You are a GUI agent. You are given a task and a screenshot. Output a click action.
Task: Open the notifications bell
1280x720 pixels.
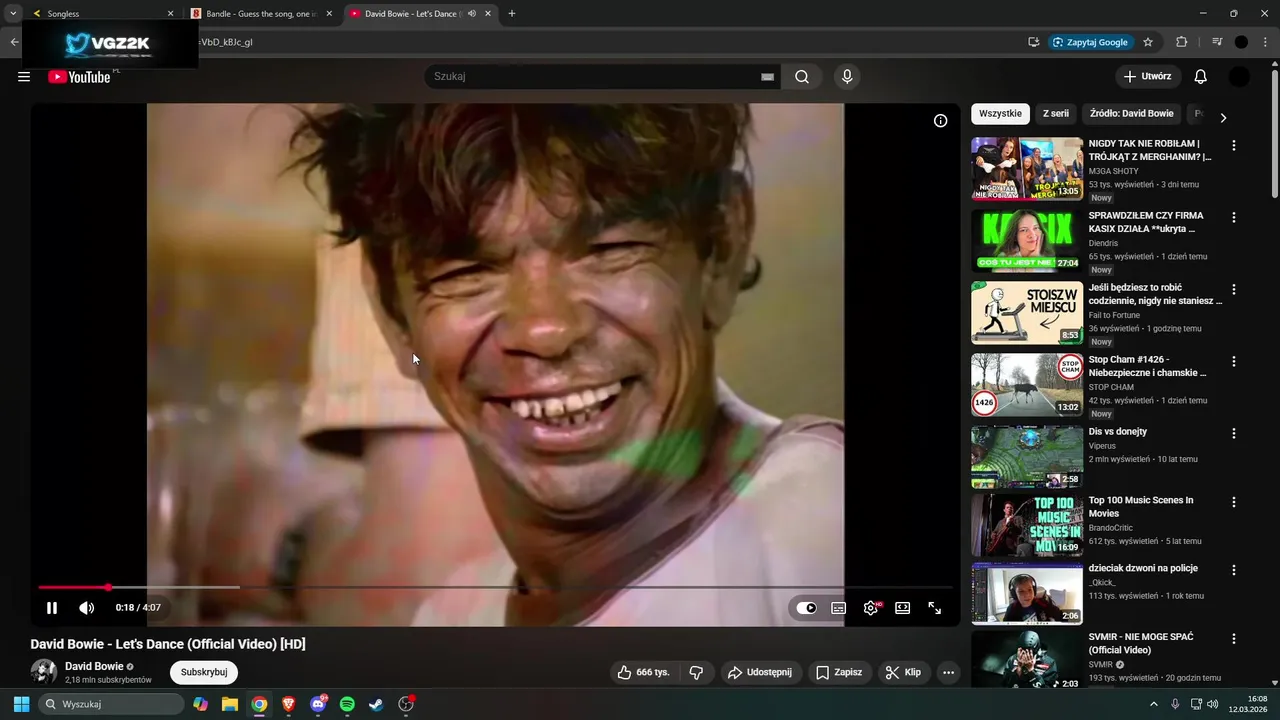(1201, 77)
